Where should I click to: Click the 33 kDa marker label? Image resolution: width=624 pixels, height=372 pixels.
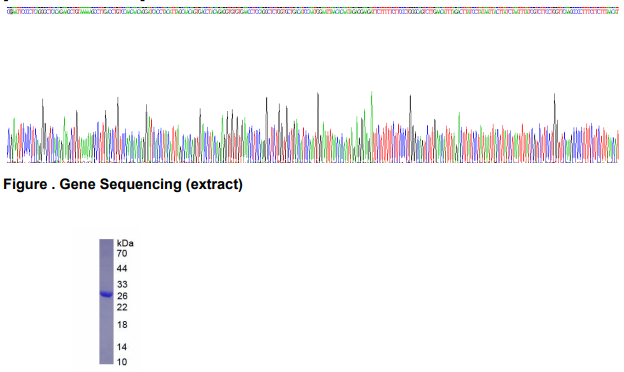pyautogui.click(x=122, y=284)
